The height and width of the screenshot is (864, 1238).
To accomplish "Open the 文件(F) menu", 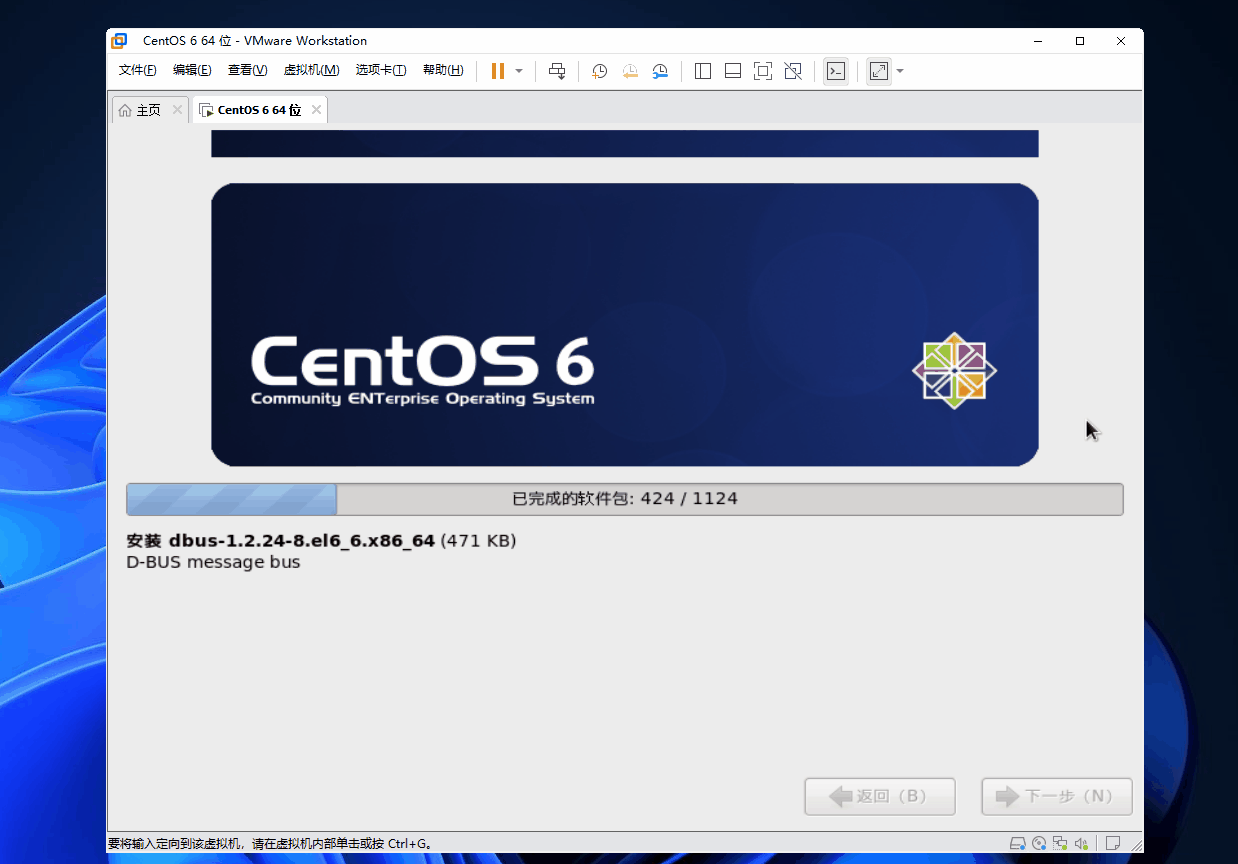I will tap(138, 70).
